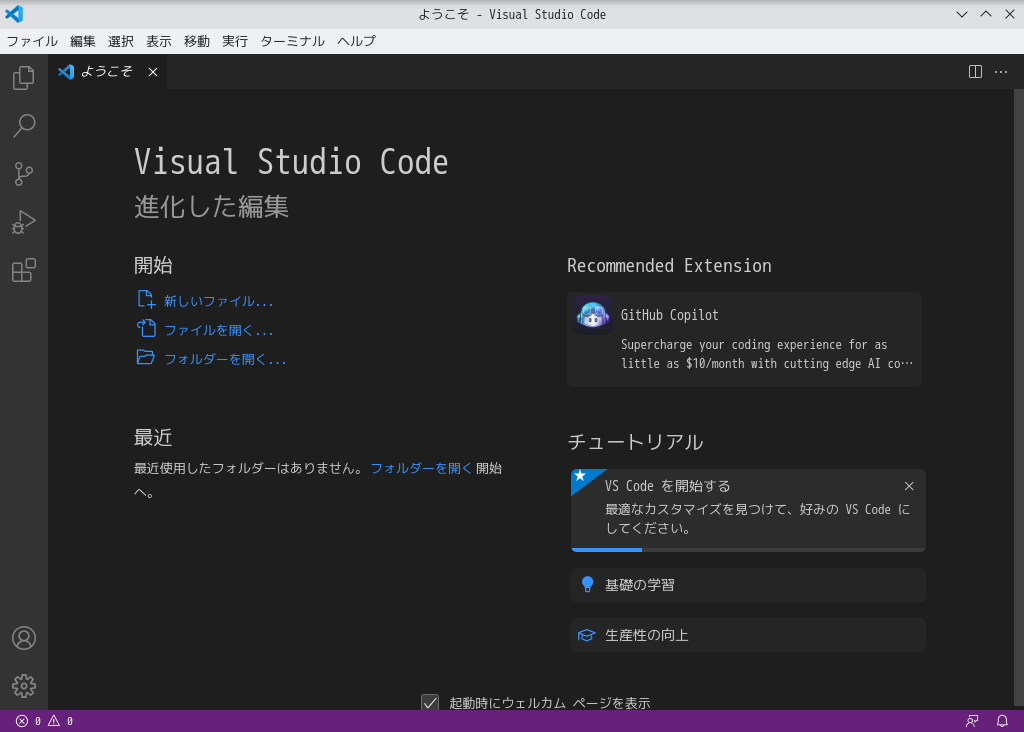Screen dimensions: 1024x732
Task: Click the 最近 heading
Action: pyautogui.click(x=153, y=438)
